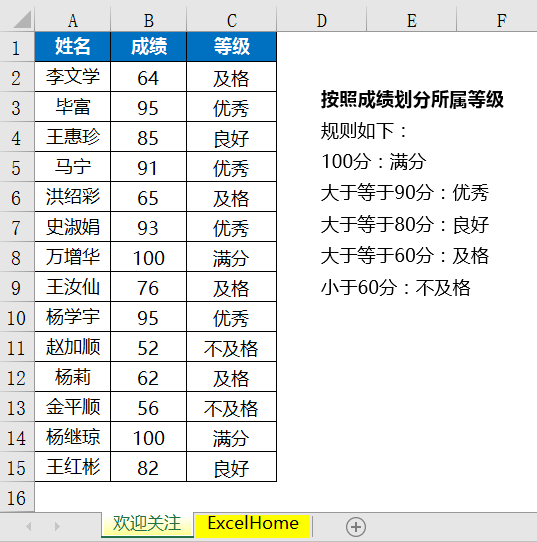Click score 62 in row 12

(149, 377)
